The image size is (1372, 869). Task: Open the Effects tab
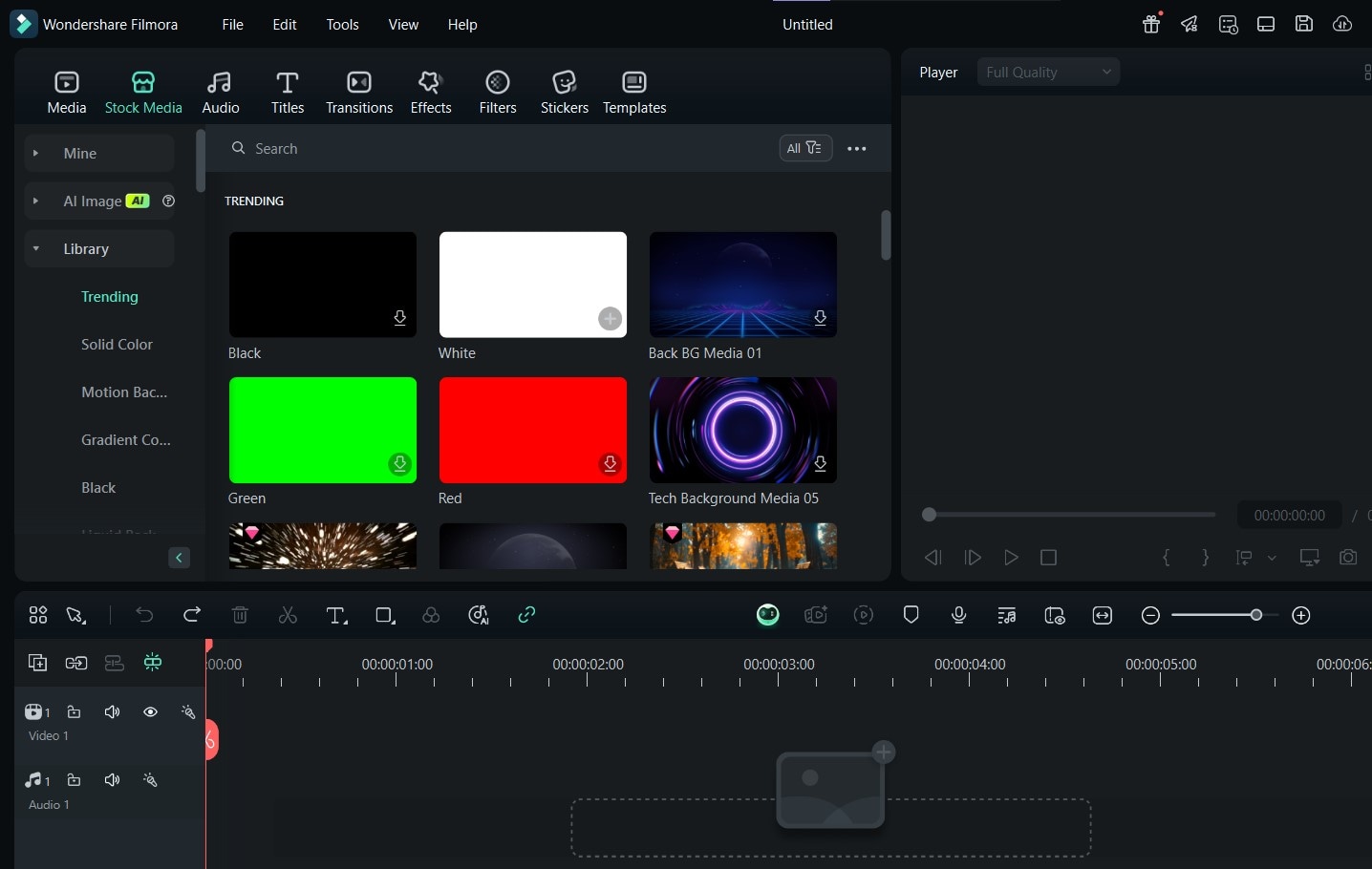[431, 93]
